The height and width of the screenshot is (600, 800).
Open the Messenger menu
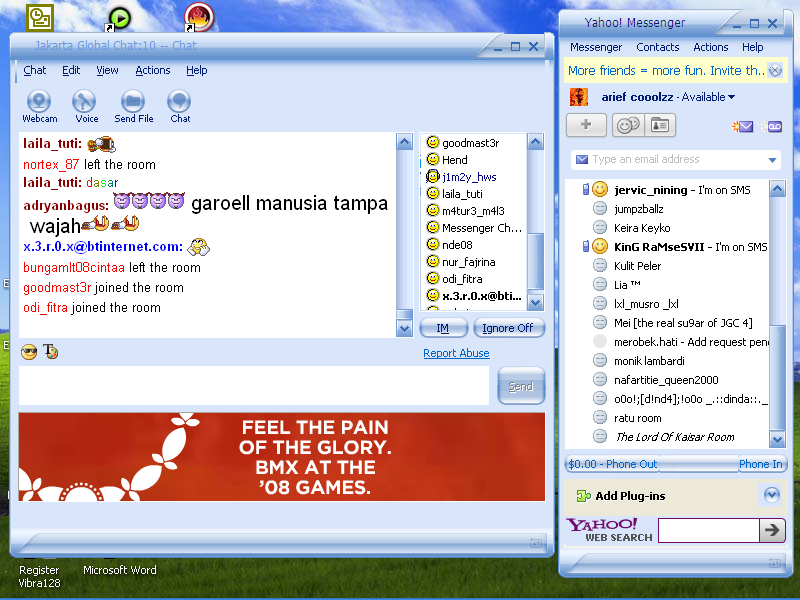point(596,47)
